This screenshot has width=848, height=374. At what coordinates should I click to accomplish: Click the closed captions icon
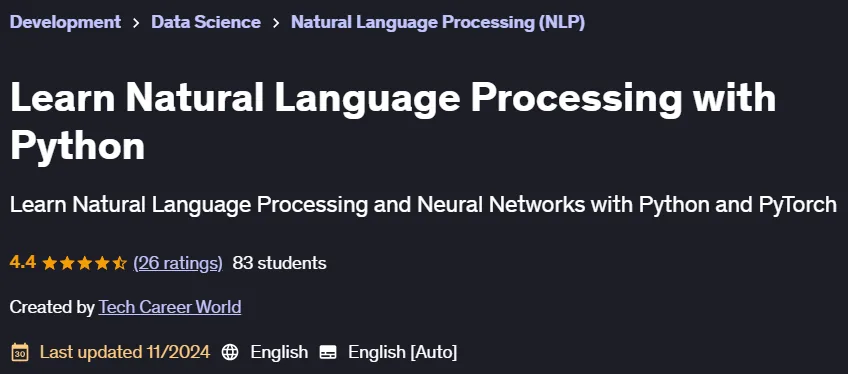coord(328,352)
